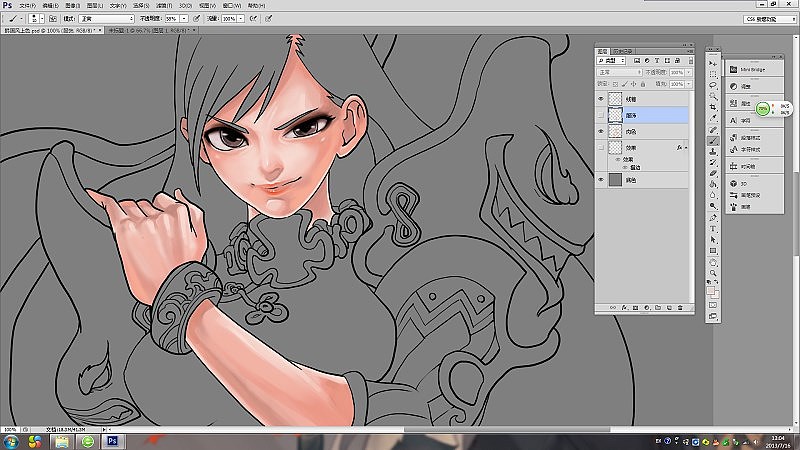Screen dimensions: 800x450
Task: Expand the brush opacity slider arrow
Action: [x=183, y=18]
